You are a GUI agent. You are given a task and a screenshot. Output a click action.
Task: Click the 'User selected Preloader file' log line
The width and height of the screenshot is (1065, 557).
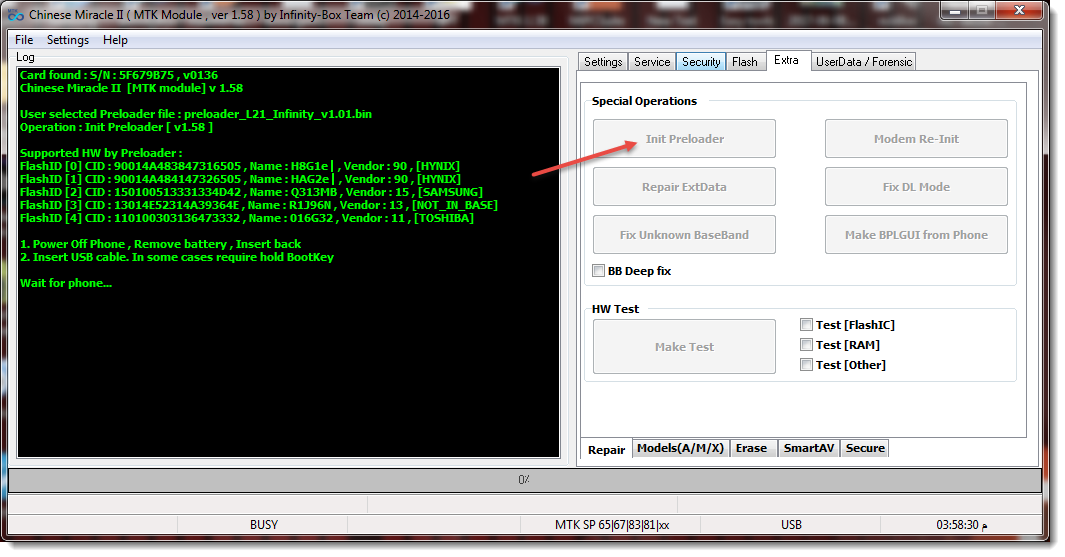click(196, 114)
